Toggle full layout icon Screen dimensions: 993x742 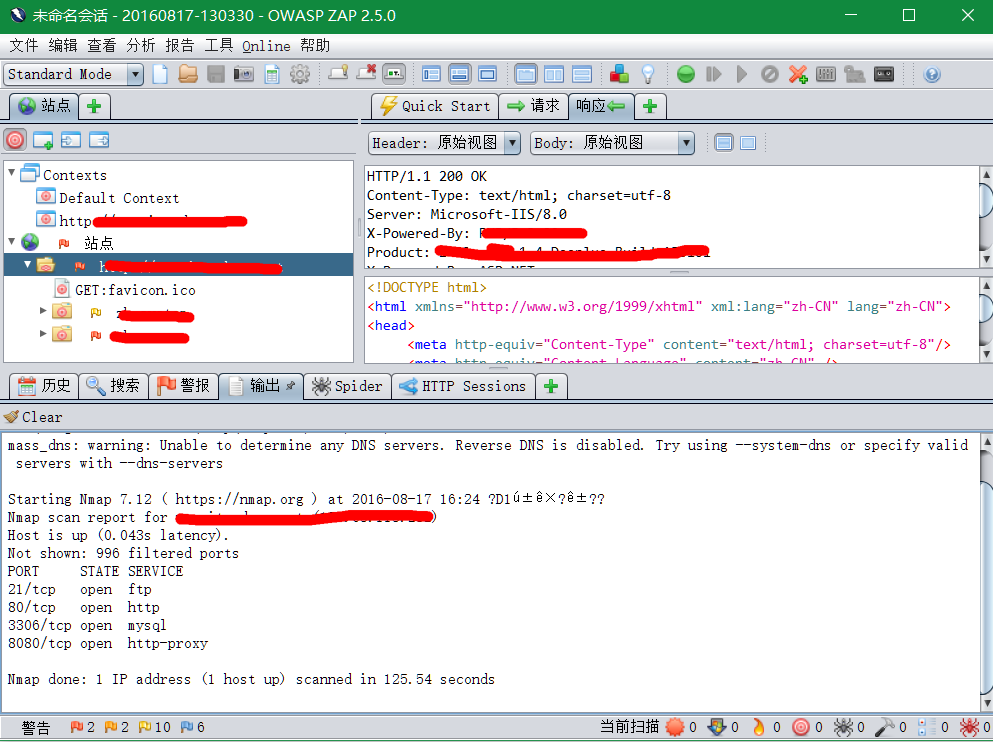click(x=487, y=74)
